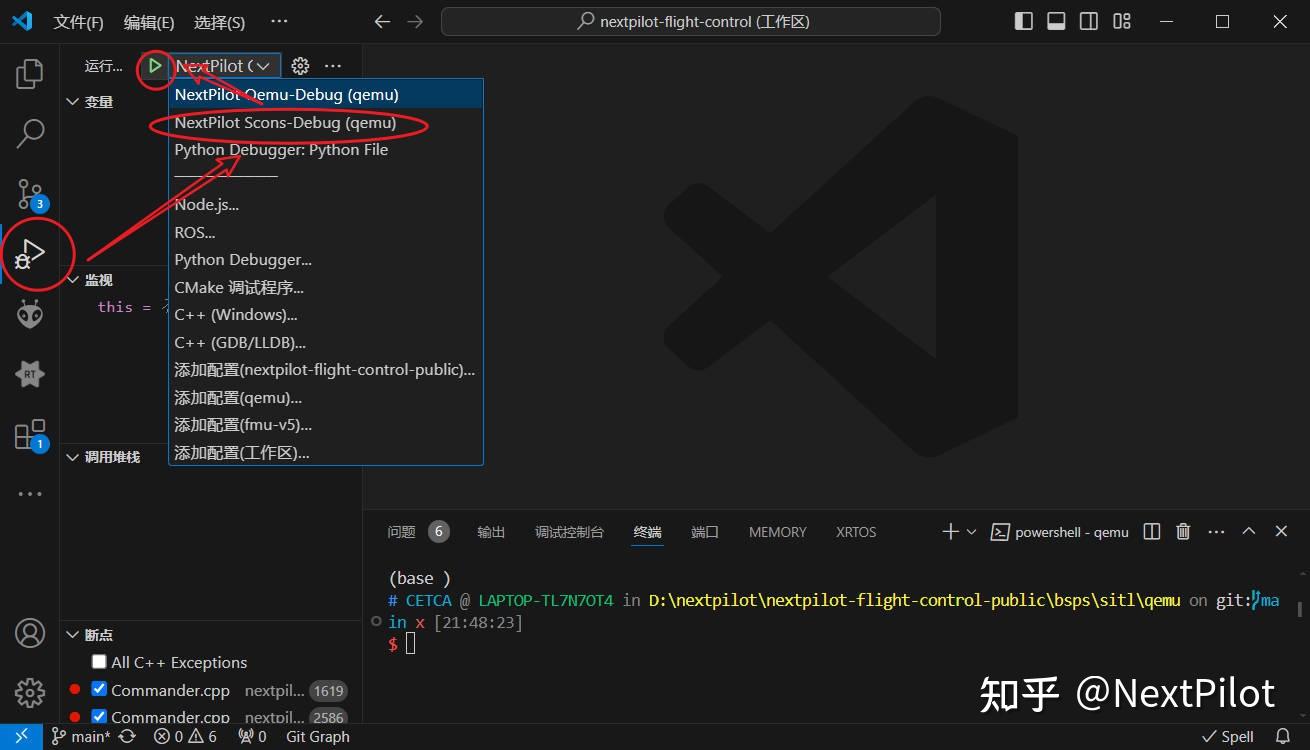Kill the terminal with the trash icon
1310x750 pixels.
[x=1183, y=532]
